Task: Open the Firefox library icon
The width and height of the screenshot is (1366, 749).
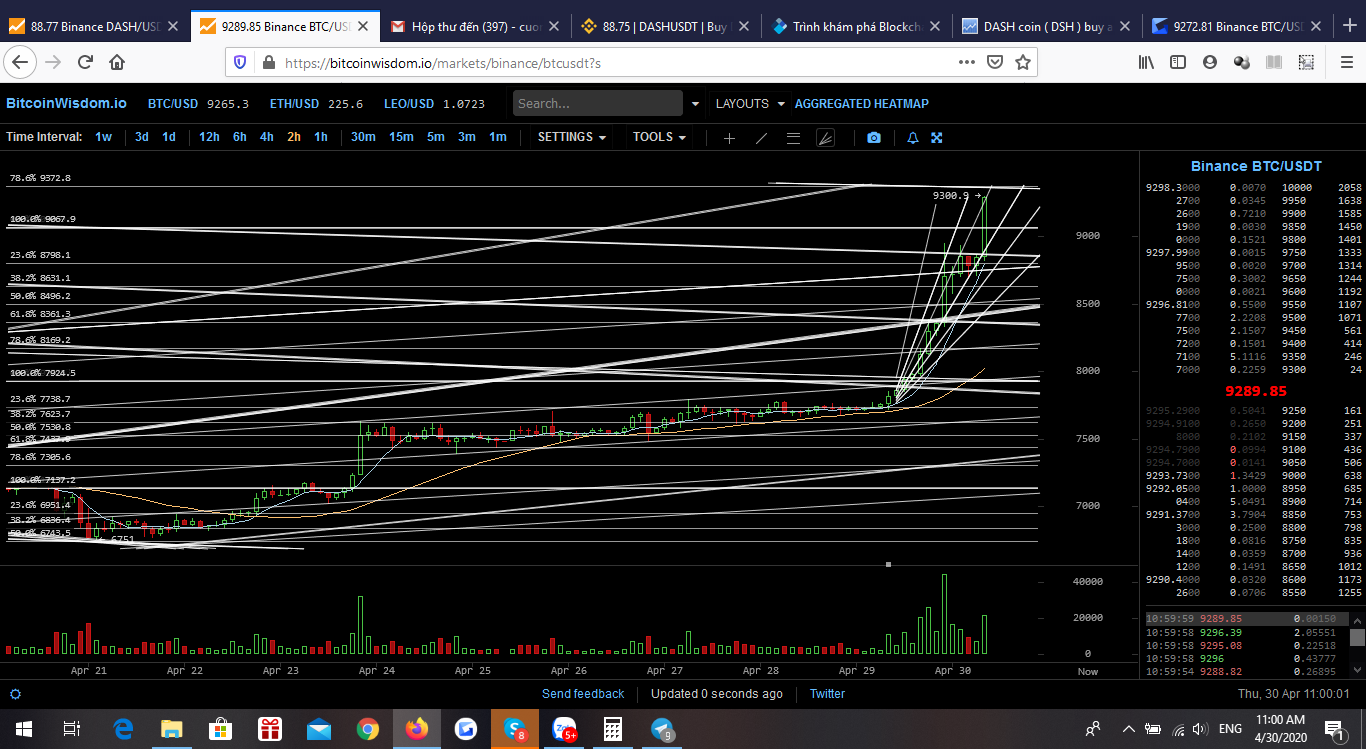Action: click(1146, 62)
